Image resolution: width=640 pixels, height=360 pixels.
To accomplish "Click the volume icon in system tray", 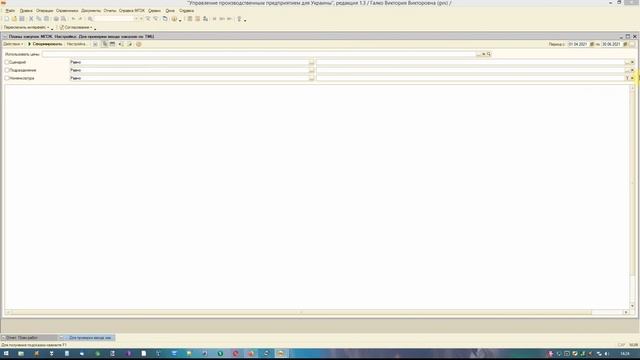I will click(x=607, y=354).
